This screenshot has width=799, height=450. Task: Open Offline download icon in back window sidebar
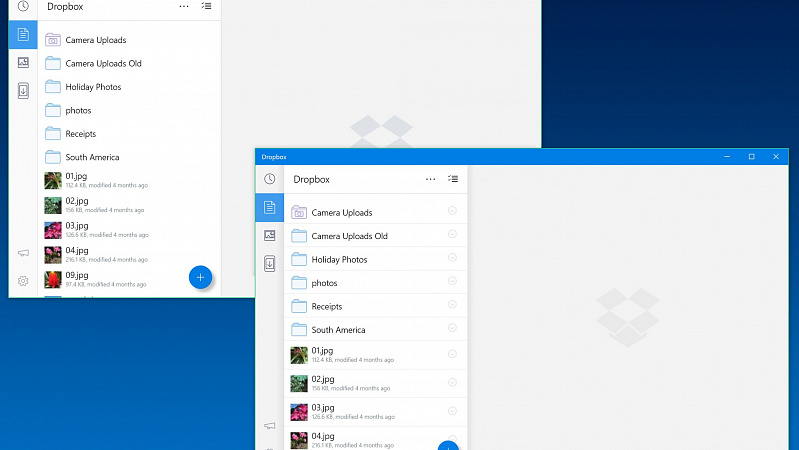tap(23, 91)
